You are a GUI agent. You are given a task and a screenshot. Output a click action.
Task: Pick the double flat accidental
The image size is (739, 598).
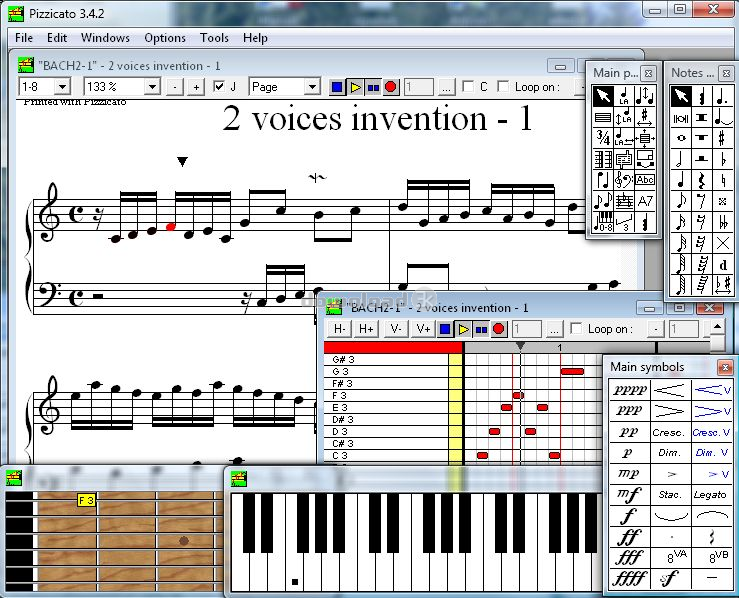pos(722,222)
